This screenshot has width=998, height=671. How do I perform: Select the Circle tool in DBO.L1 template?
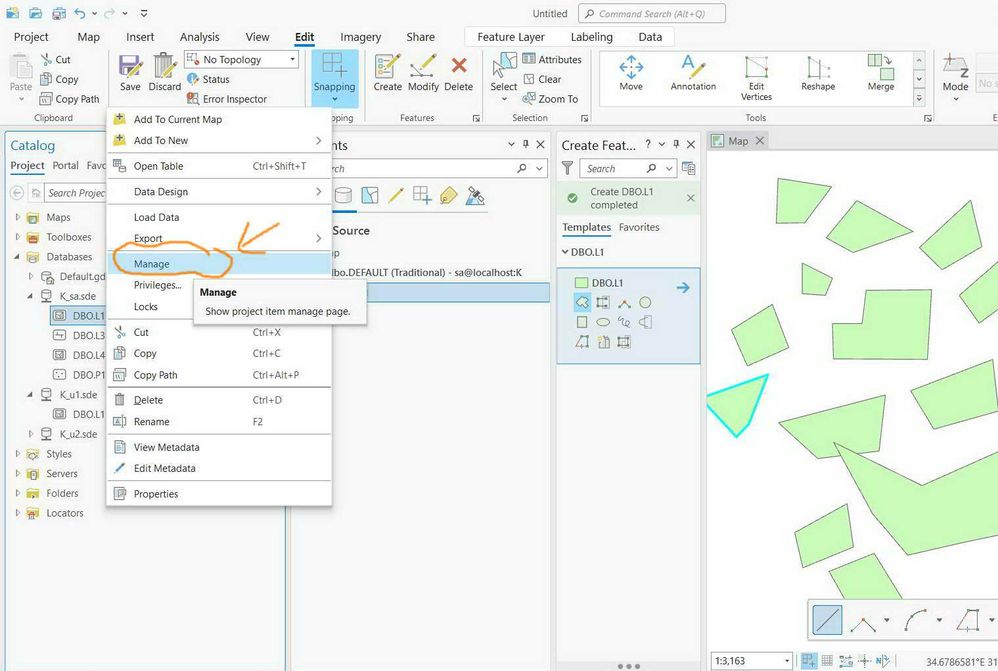click(645, 302)
